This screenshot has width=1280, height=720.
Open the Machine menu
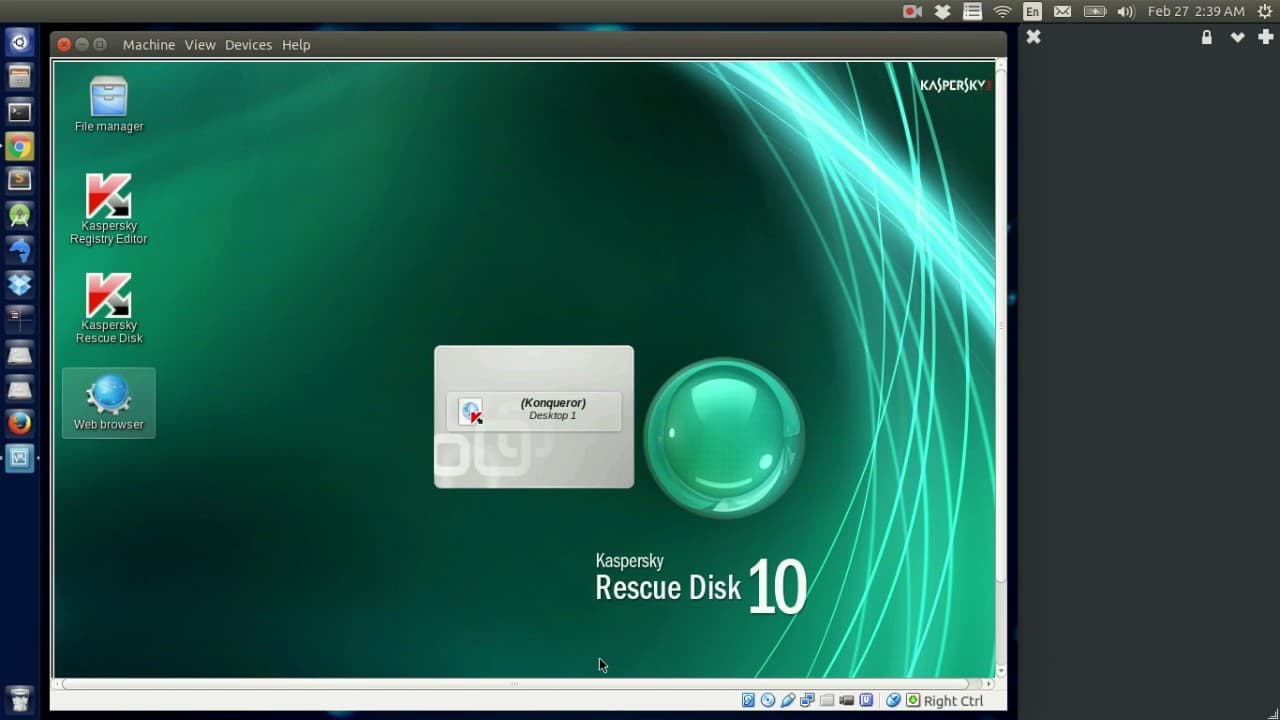coord(149,45)
